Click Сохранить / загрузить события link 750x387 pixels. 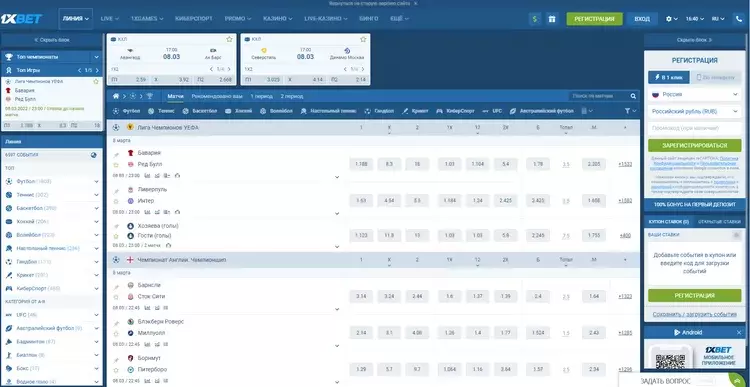tap(695, 314)
